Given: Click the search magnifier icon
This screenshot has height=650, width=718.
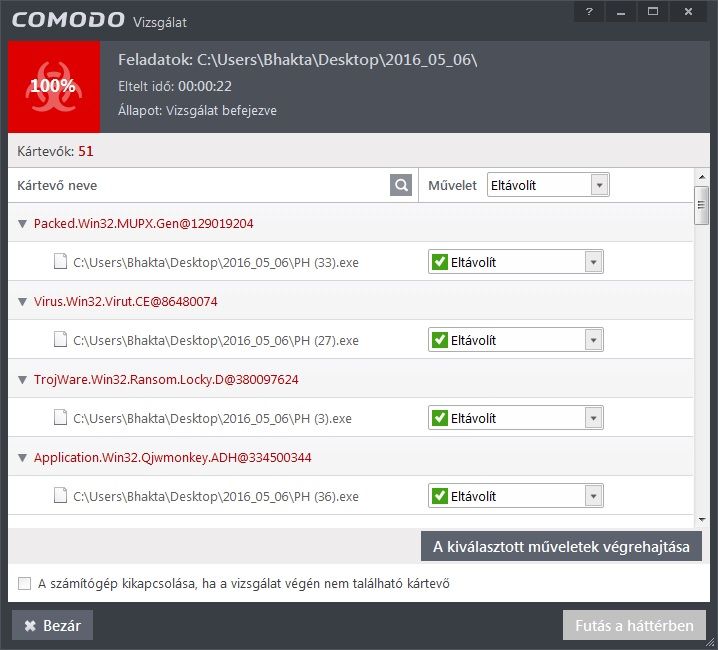Looking at the screenshot, I should (x=401, y=185).
